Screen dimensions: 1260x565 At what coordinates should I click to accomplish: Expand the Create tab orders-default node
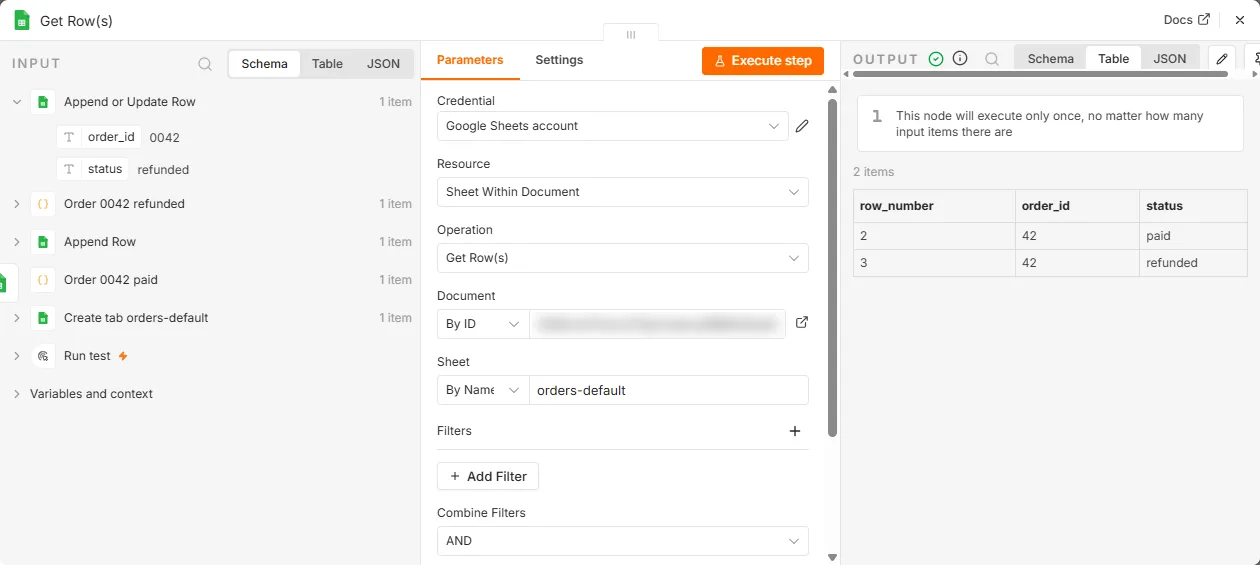point(16,318)
